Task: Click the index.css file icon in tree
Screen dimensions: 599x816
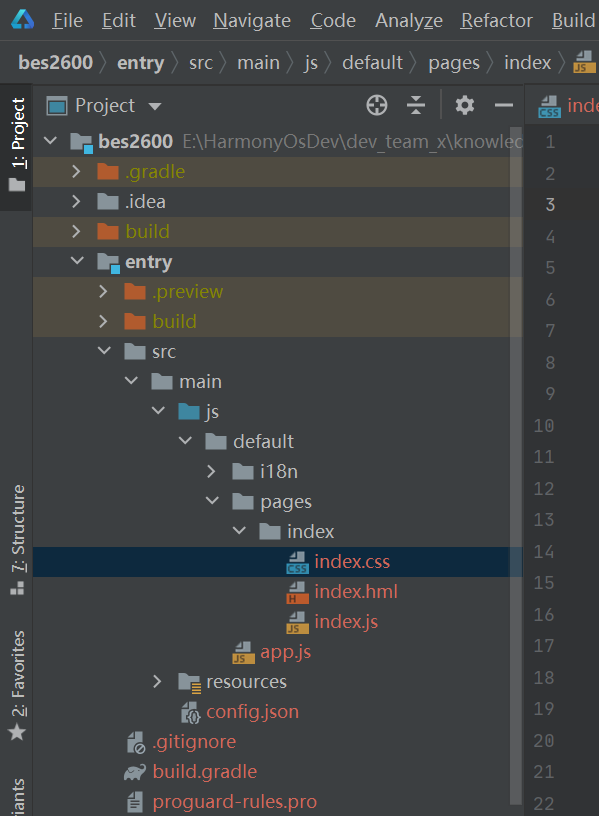Action: click(x=297, y=563)
